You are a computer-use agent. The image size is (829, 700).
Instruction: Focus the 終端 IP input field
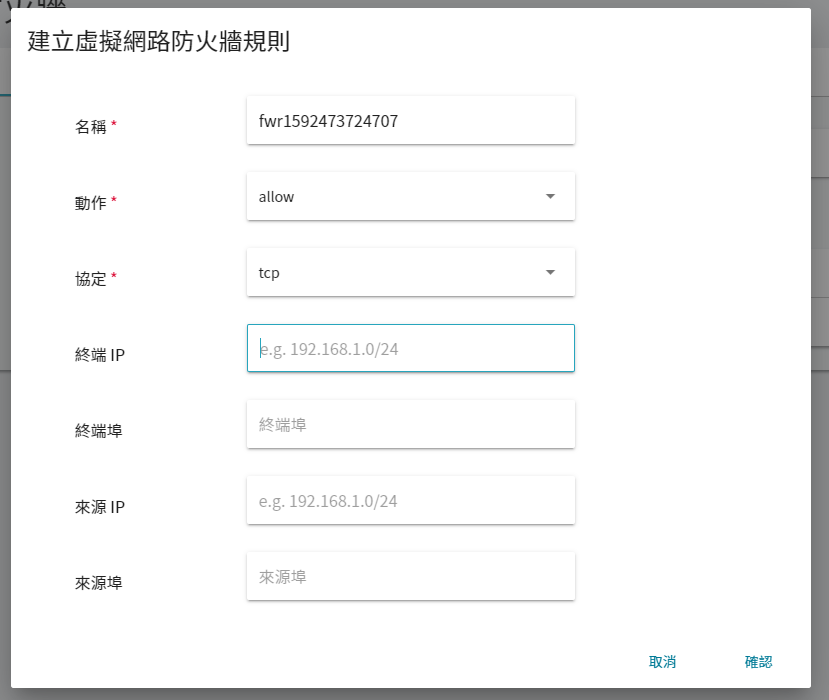pos(410,348)
